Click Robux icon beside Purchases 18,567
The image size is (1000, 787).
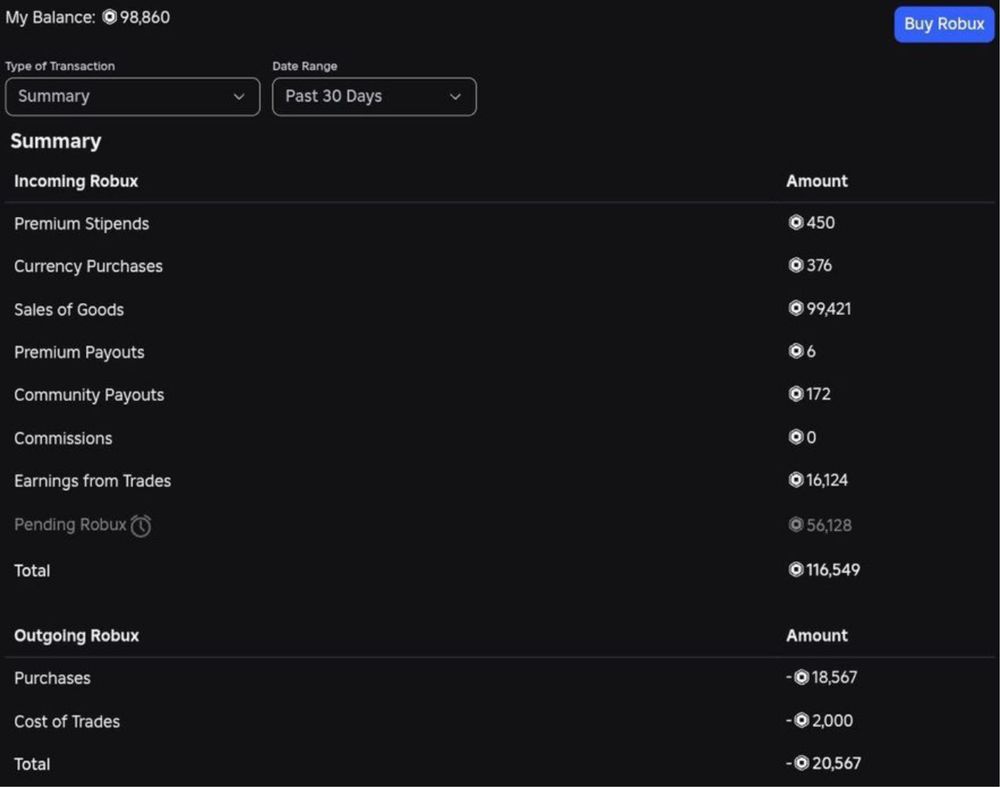pyautogui.click(x=801, y=677)
